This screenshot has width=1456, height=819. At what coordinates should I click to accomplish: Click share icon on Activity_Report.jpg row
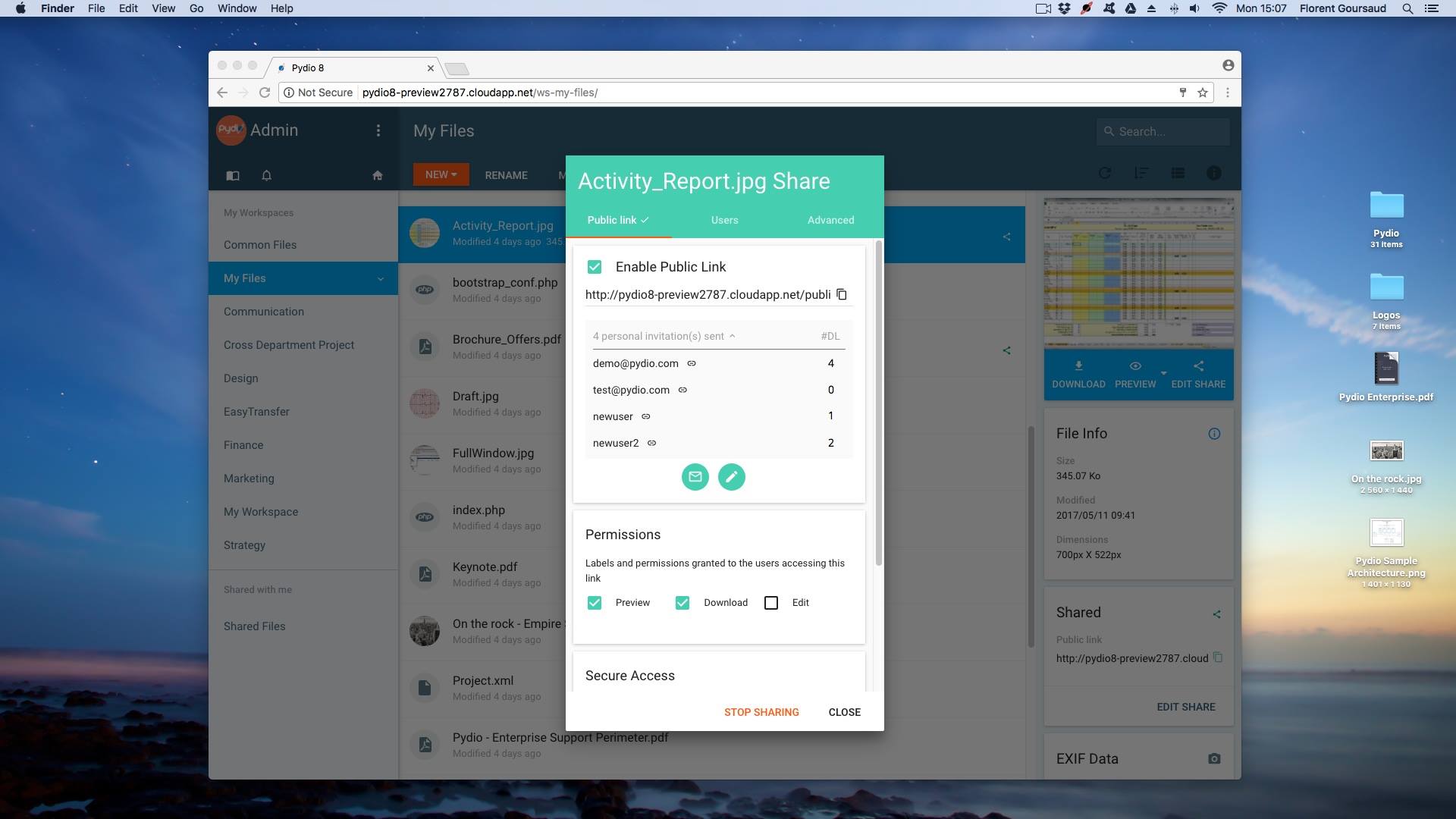point(1006,237)
